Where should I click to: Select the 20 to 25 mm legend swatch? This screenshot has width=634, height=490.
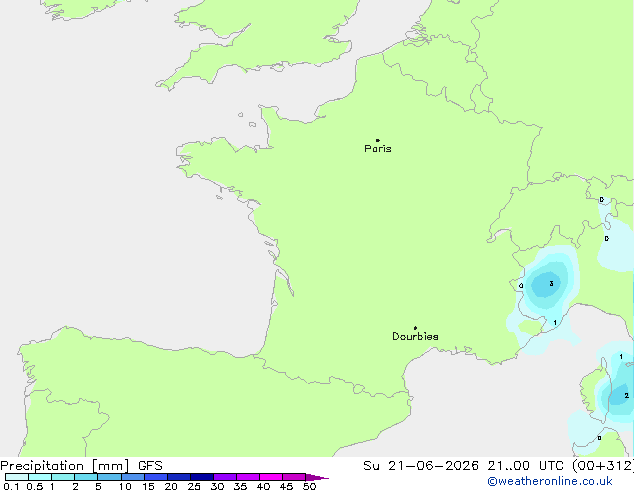pyautogui.click(x=179, y=477)
